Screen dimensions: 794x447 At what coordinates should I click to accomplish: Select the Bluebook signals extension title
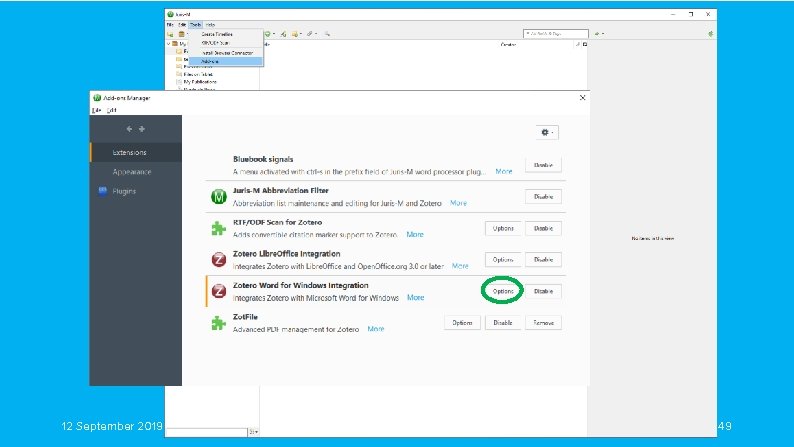coord(263,159)
